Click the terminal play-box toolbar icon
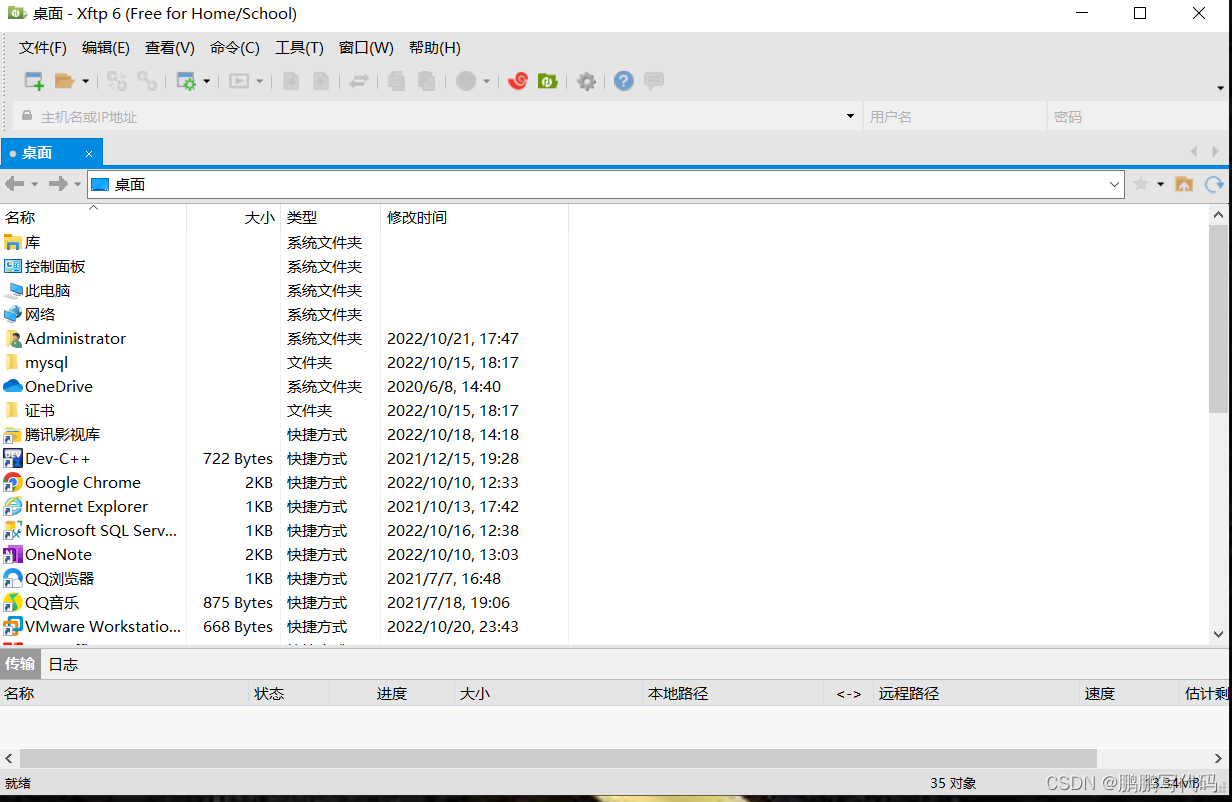1232x802 pixels. [239, 81]
